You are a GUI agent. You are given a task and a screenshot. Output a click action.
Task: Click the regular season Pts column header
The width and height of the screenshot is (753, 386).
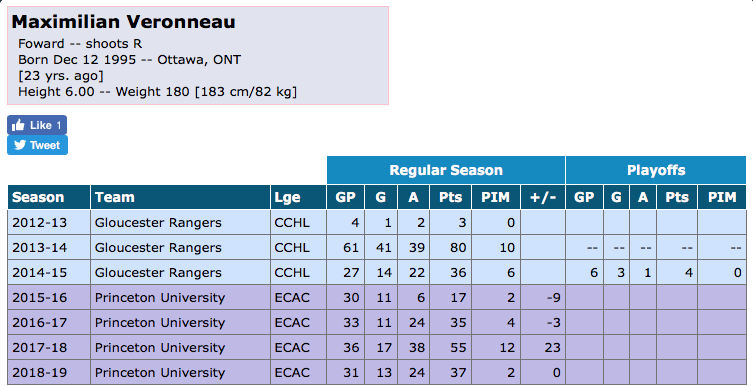pos(450,197)
